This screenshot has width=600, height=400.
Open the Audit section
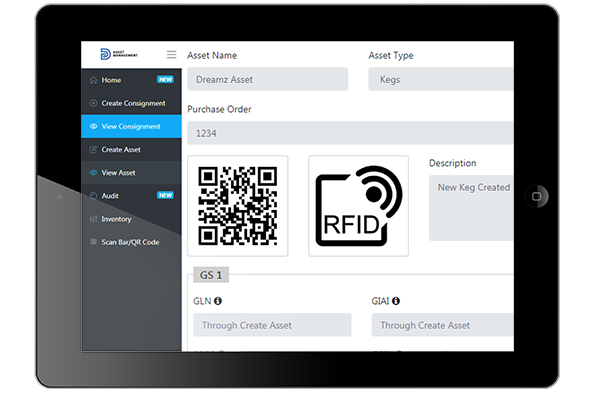[x=131, y=196]
